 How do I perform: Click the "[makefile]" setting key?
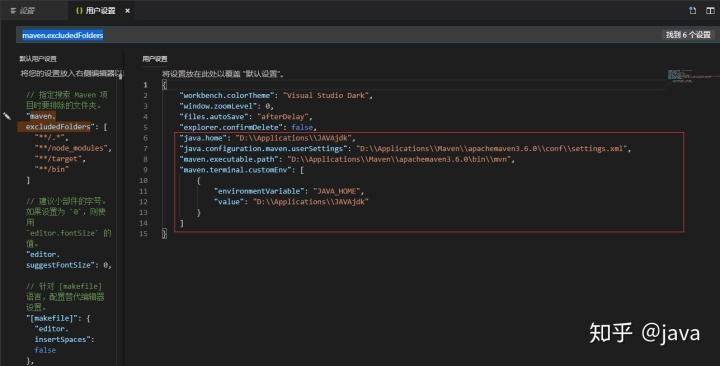point(53,318)
